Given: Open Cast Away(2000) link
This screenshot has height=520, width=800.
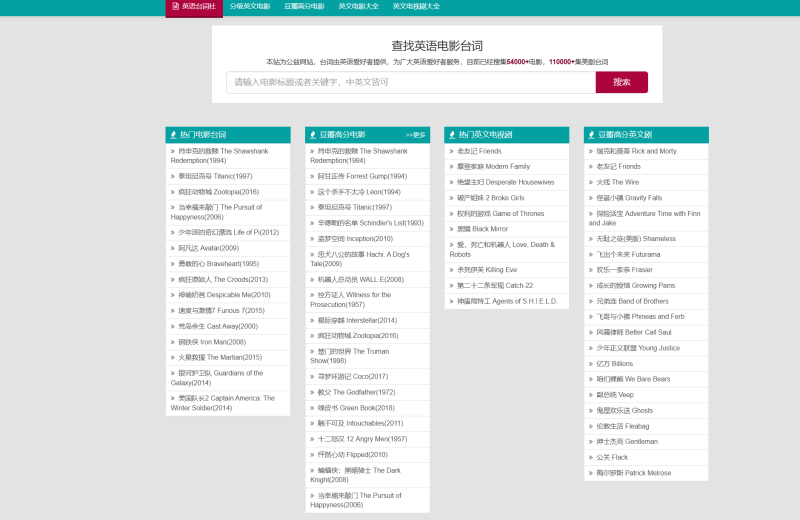Looking at the screenshot, I should pyautogui.click(x=218, y=327).
